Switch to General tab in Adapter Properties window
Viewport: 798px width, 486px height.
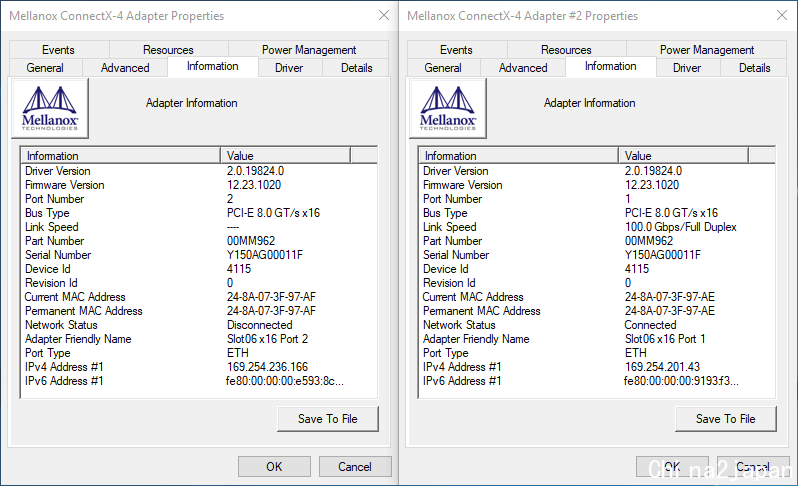point(45,68)
